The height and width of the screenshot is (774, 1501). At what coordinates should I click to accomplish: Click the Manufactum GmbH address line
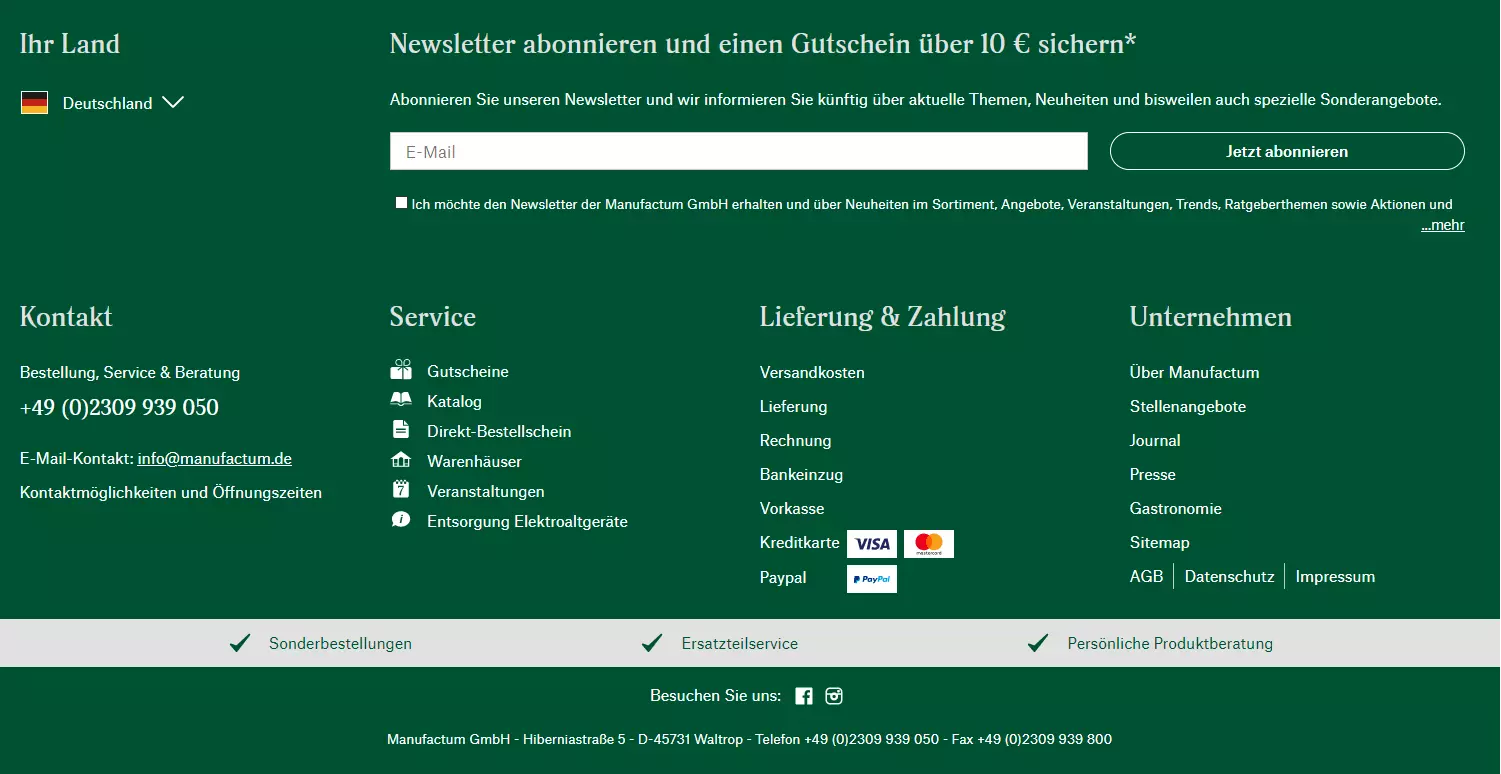click(749, 739)
